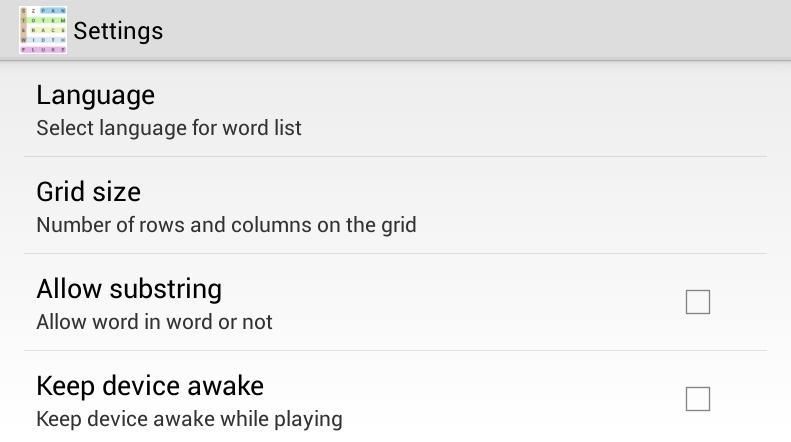
Task: Tap the "Keep device awake" label
Action: click(x=150, y=386)
